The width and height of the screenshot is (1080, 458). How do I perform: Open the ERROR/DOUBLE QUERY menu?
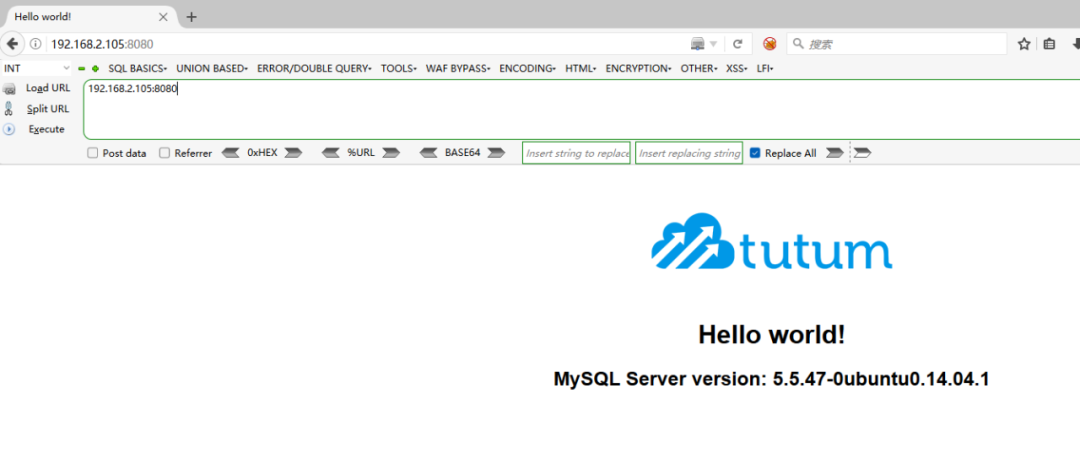click(x=314, y=69)
